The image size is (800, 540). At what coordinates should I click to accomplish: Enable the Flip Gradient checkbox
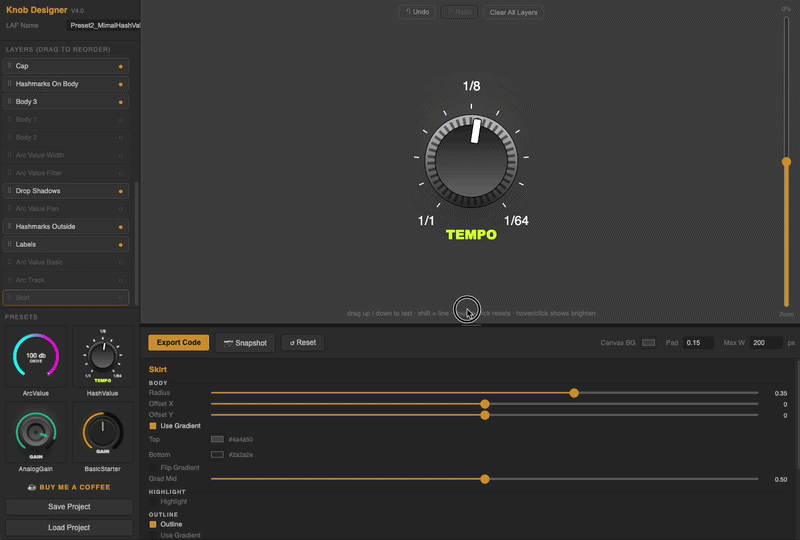[x=153, y=468]
